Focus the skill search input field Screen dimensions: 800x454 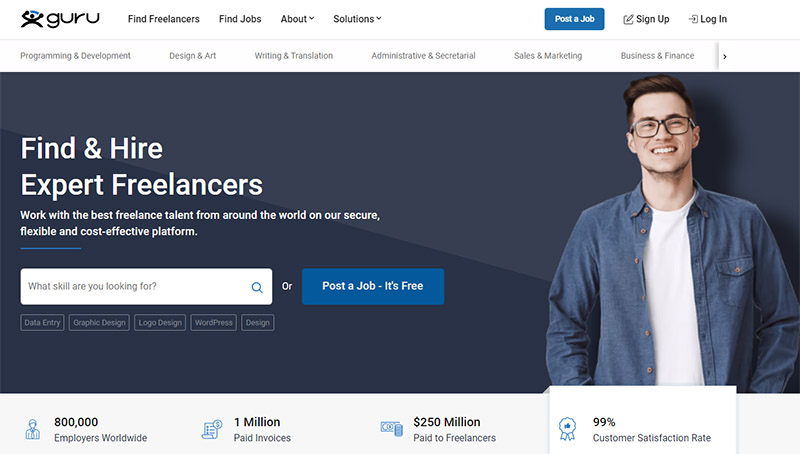pyautogui.click(x=146, y=286)
